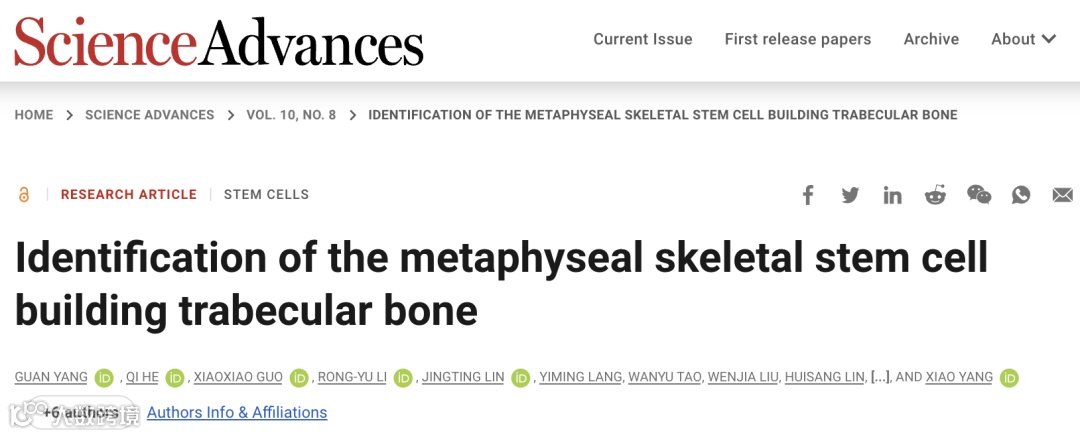Open the Archive menu item

point(931,39)
